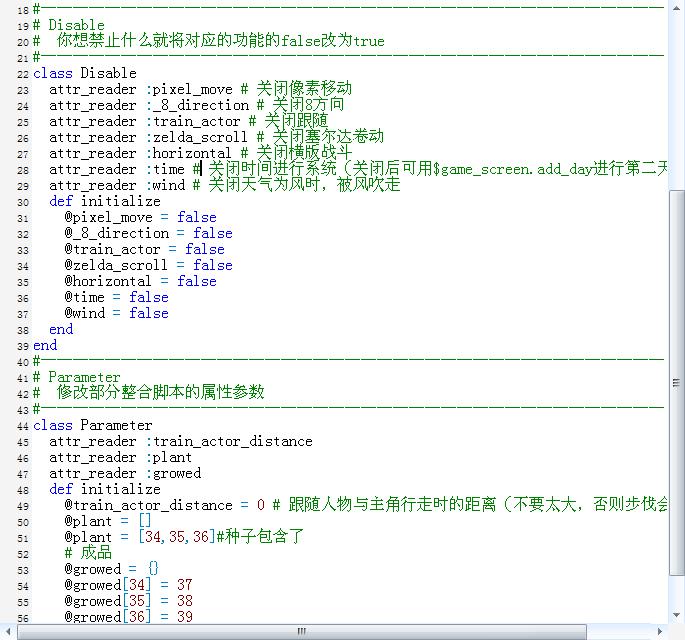Viewport: 685px width, 640px height.
Task: Click the vertical scrollbar down arrow
Action: click(x=677, y=615)
